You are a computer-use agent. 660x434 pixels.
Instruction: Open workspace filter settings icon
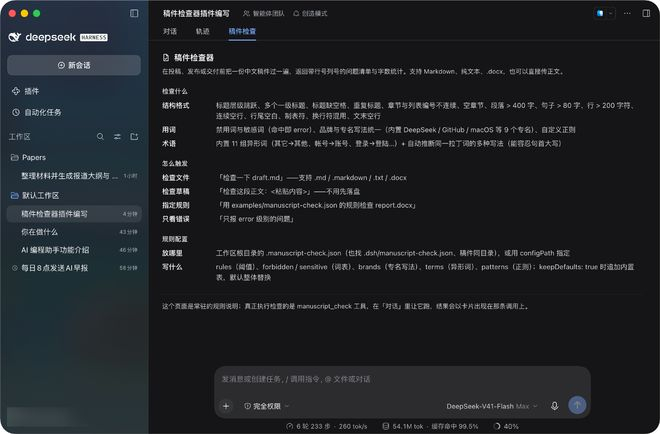click(117, 136)
